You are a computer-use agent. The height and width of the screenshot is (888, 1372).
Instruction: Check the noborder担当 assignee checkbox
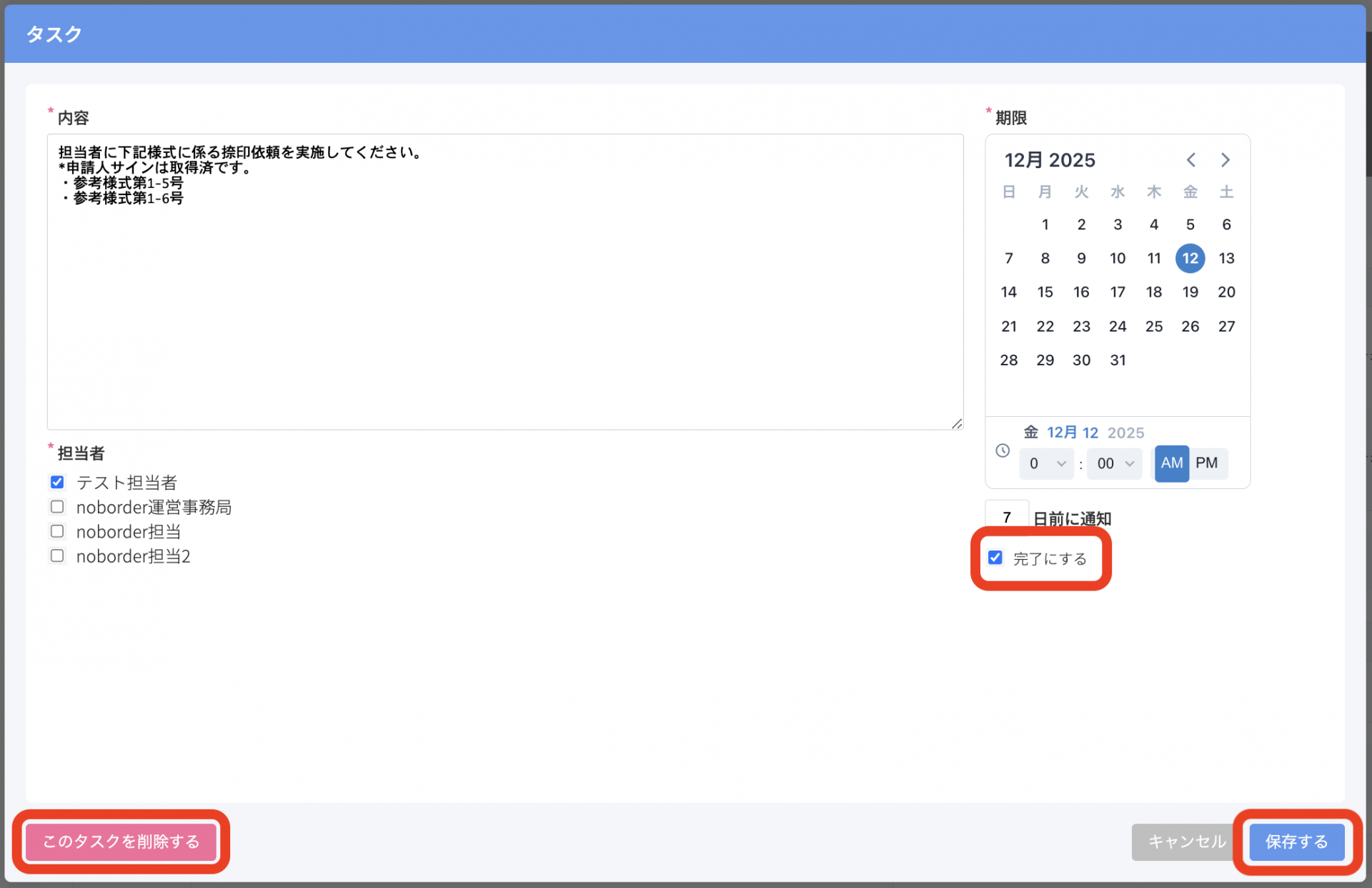coord(57,531)
